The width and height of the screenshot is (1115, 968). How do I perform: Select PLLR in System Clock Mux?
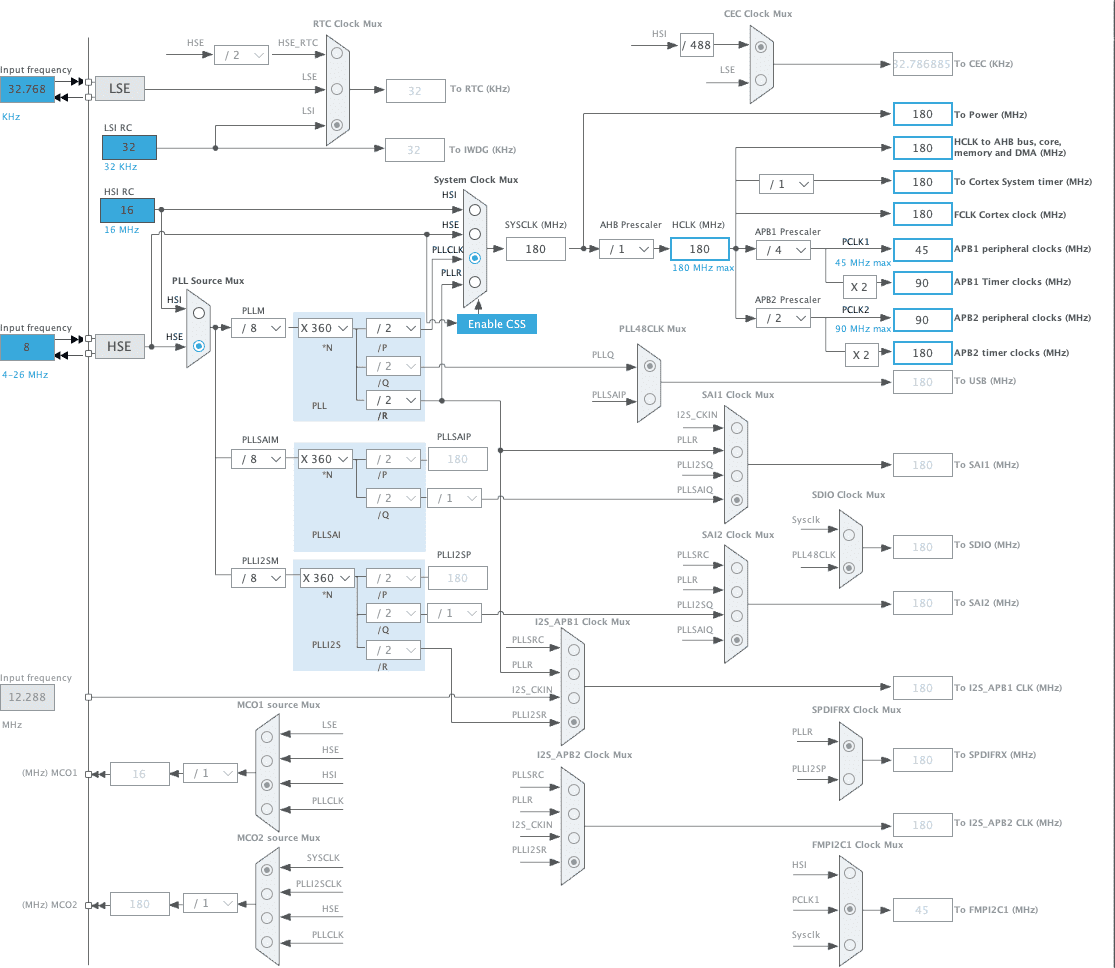(475, 282)
